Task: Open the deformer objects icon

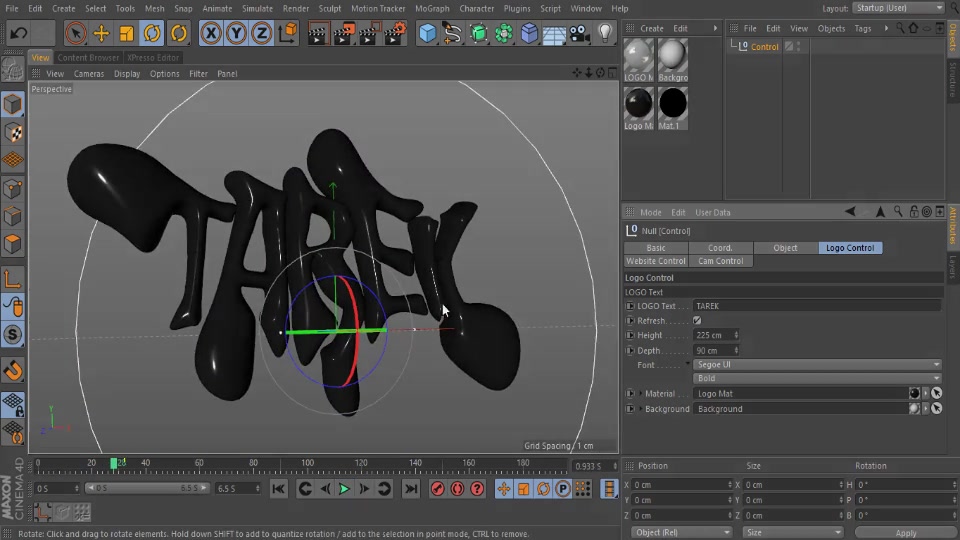Action: tap(529, 33)
